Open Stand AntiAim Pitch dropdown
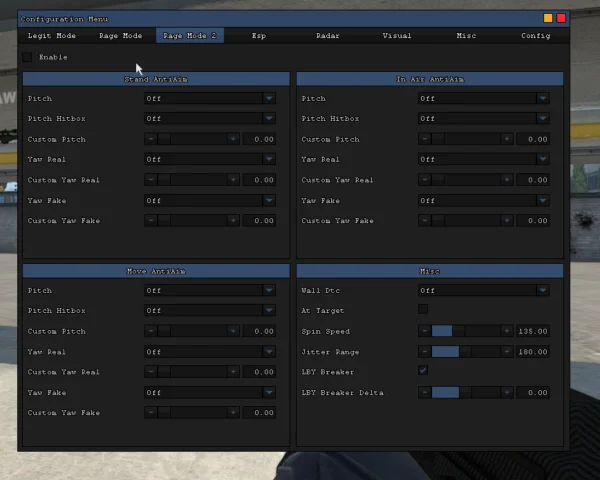Screen dimensions: 600x480 click(210, 98)
